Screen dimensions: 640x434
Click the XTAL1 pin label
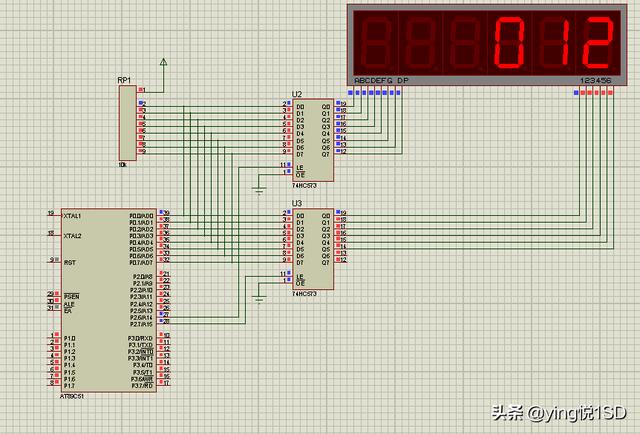click(x=72, y=216)
